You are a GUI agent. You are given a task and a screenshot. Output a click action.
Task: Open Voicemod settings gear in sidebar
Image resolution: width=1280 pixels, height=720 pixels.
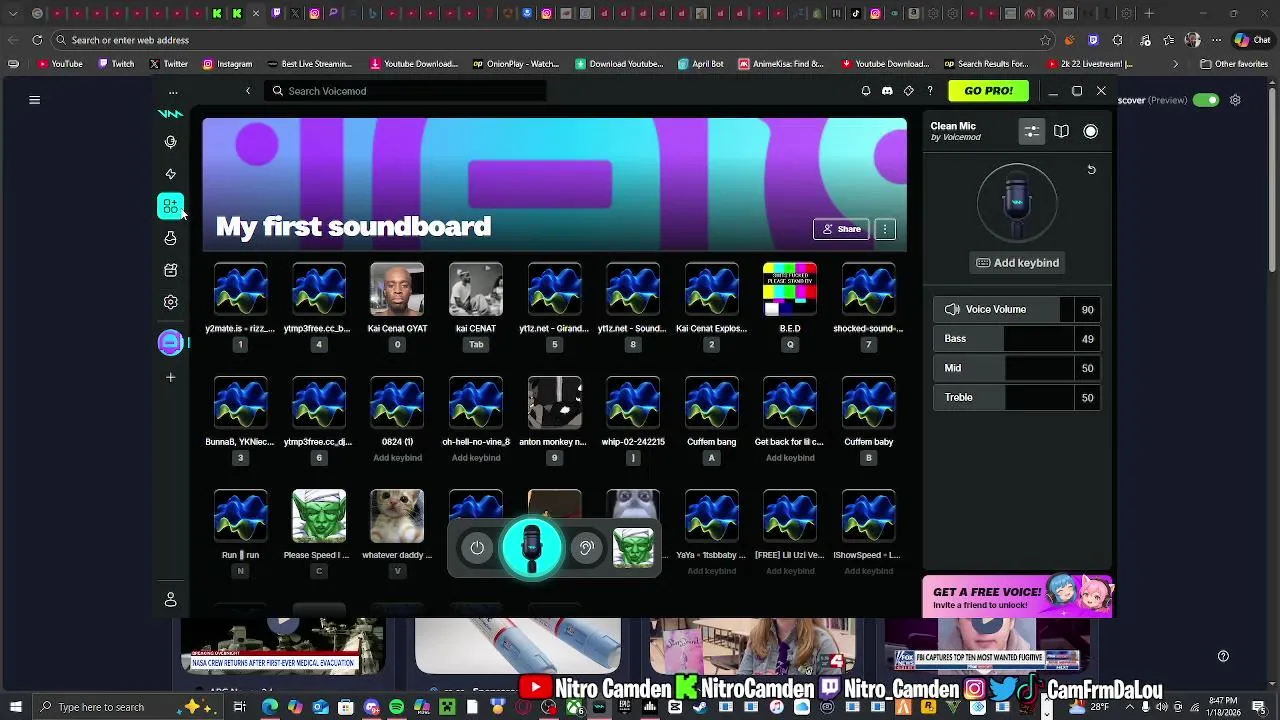[171, 302]
